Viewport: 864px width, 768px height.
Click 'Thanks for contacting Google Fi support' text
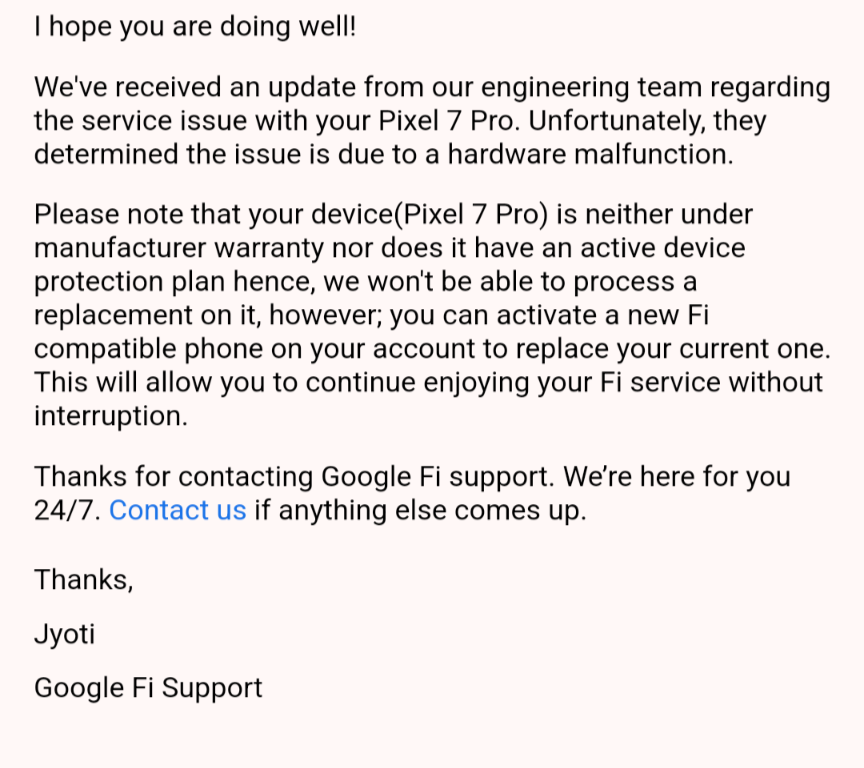[x=294, y=477]
